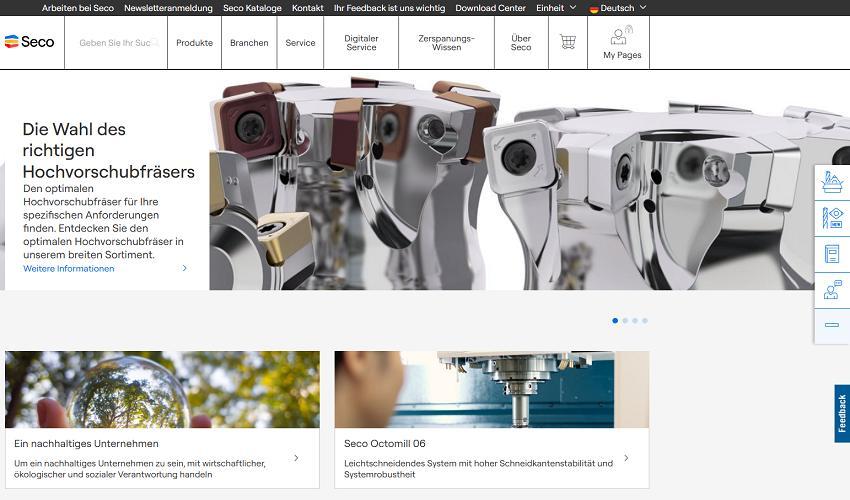This screenshot has width=850, height=500.
Task: Click the Seco logo
Action: tap(29, 42)
